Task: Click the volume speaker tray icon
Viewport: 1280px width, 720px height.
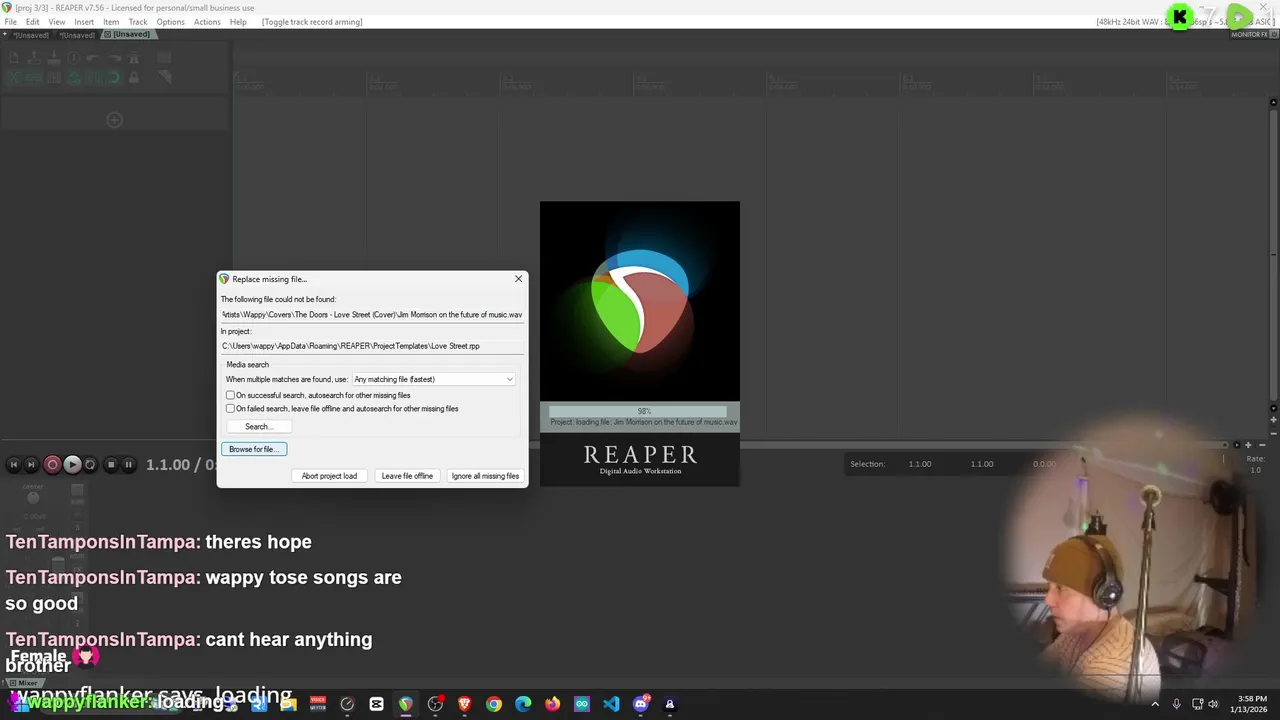Action: [x=1213, y=704]
